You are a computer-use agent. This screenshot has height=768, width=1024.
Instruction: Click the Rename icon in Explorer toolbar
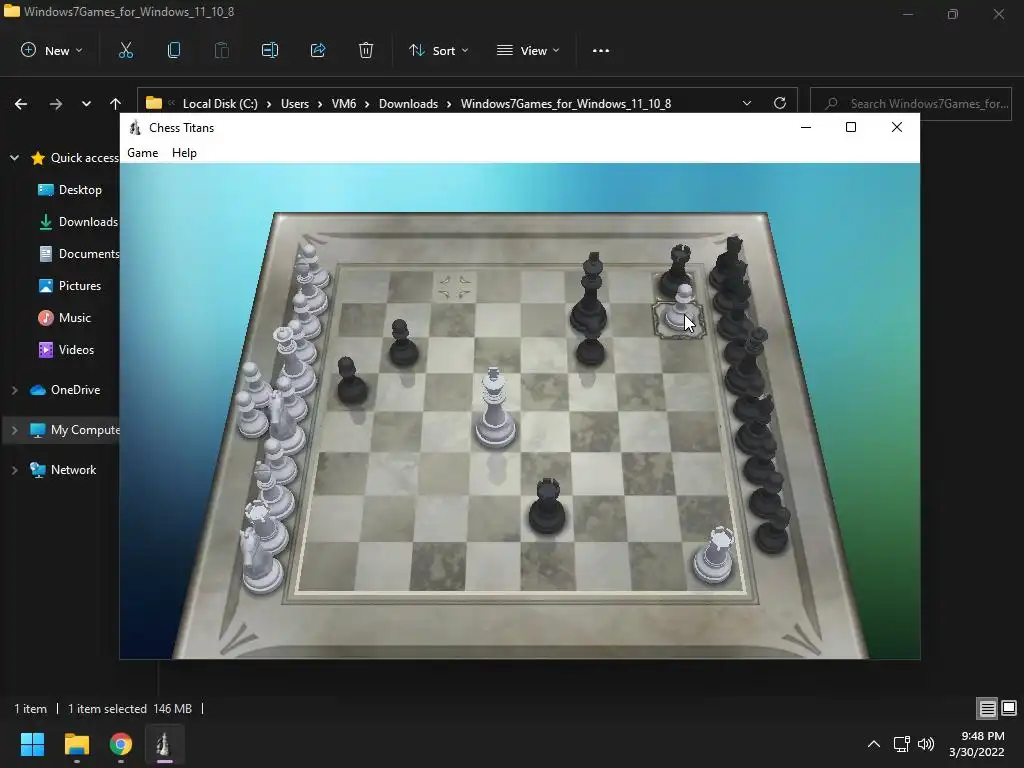[270, 50]
